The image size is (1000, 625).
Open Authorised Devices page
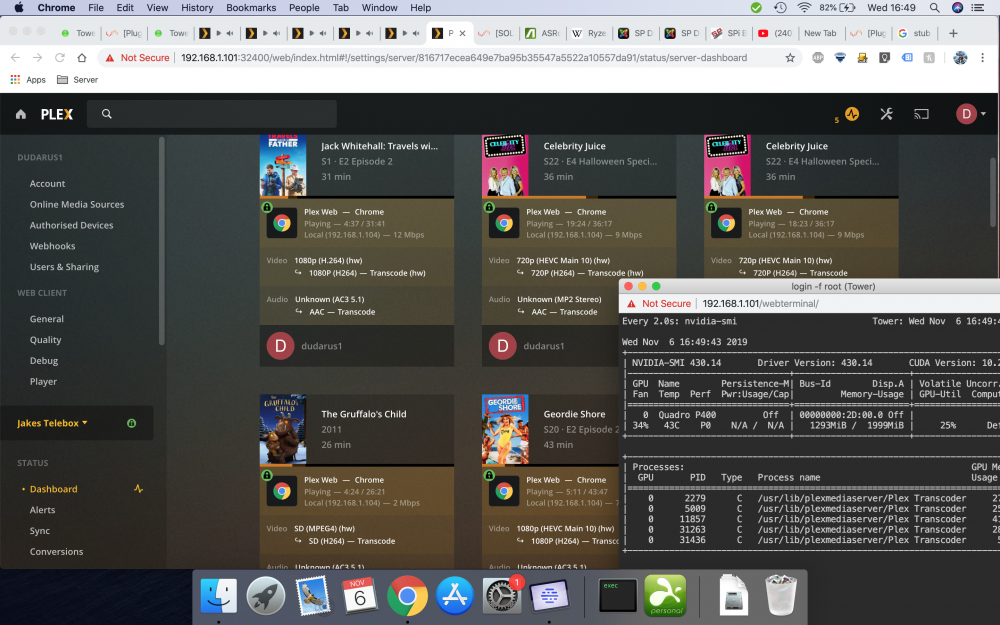[x=71, y=225]
